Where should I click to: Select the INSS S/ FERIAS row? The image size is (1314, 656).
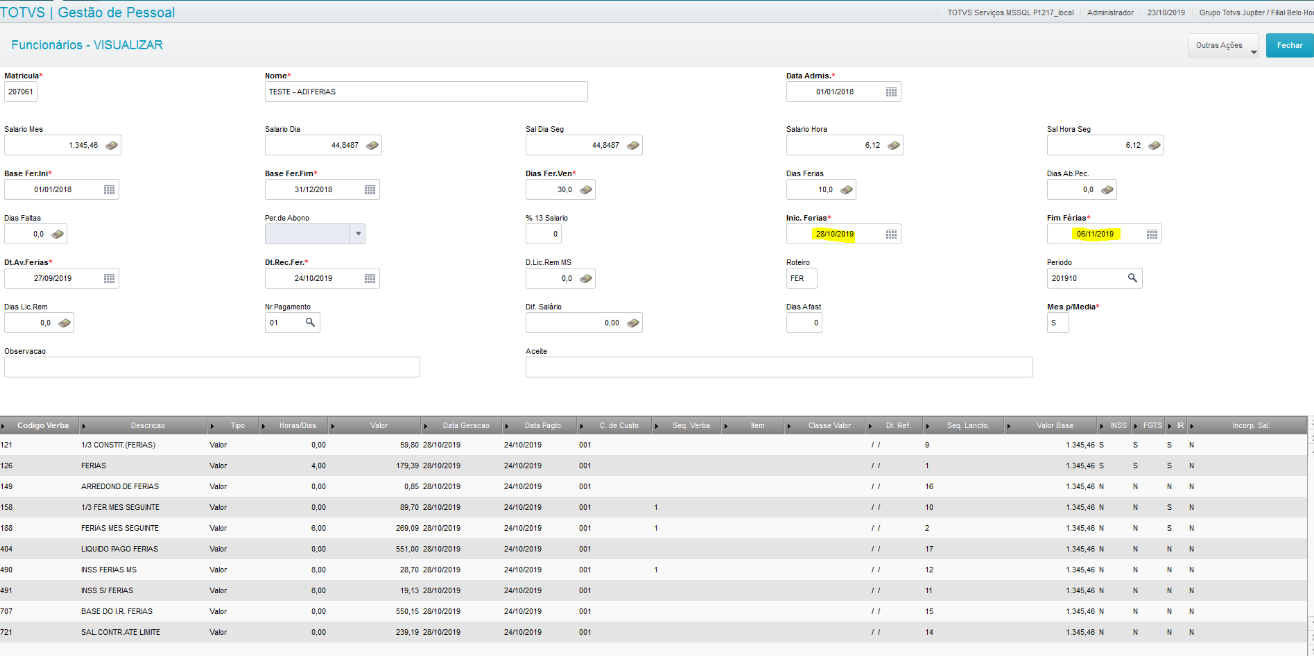653,591
